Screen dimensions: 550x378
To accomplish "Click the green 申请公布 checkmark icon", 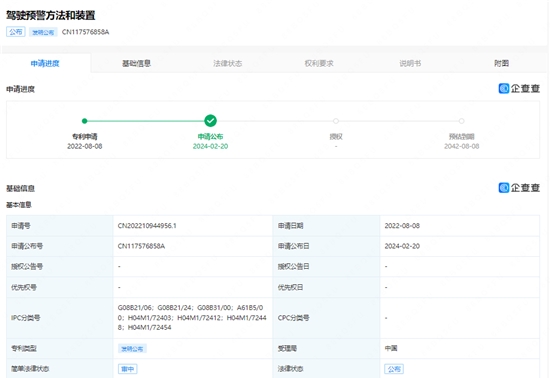I will point(210,121).
